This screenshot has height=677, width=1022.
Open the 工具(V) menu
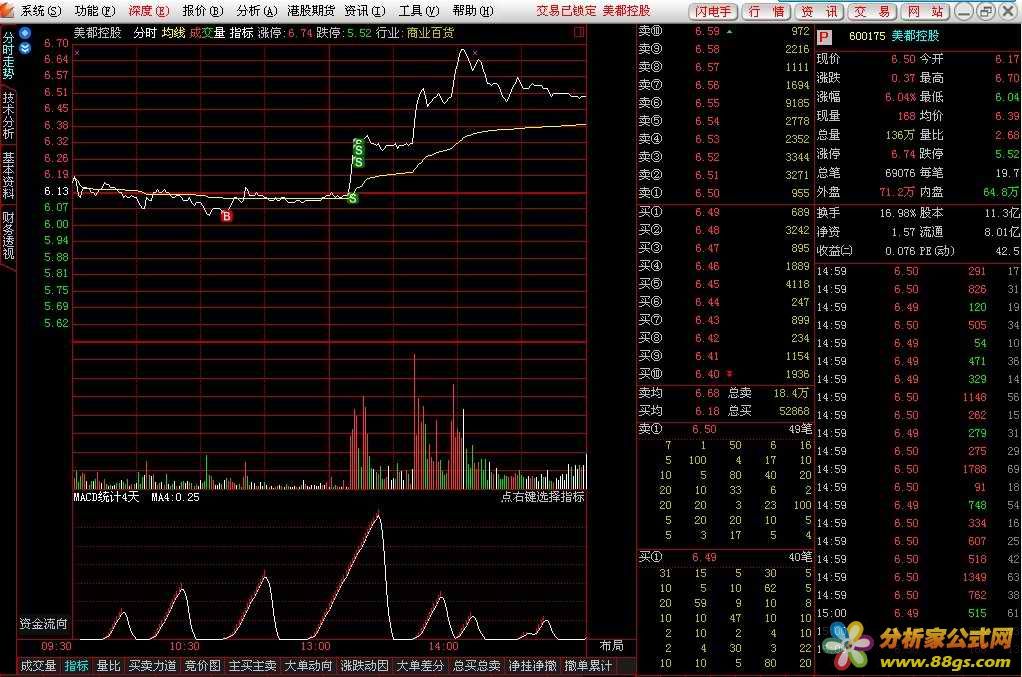pos(419,11)
